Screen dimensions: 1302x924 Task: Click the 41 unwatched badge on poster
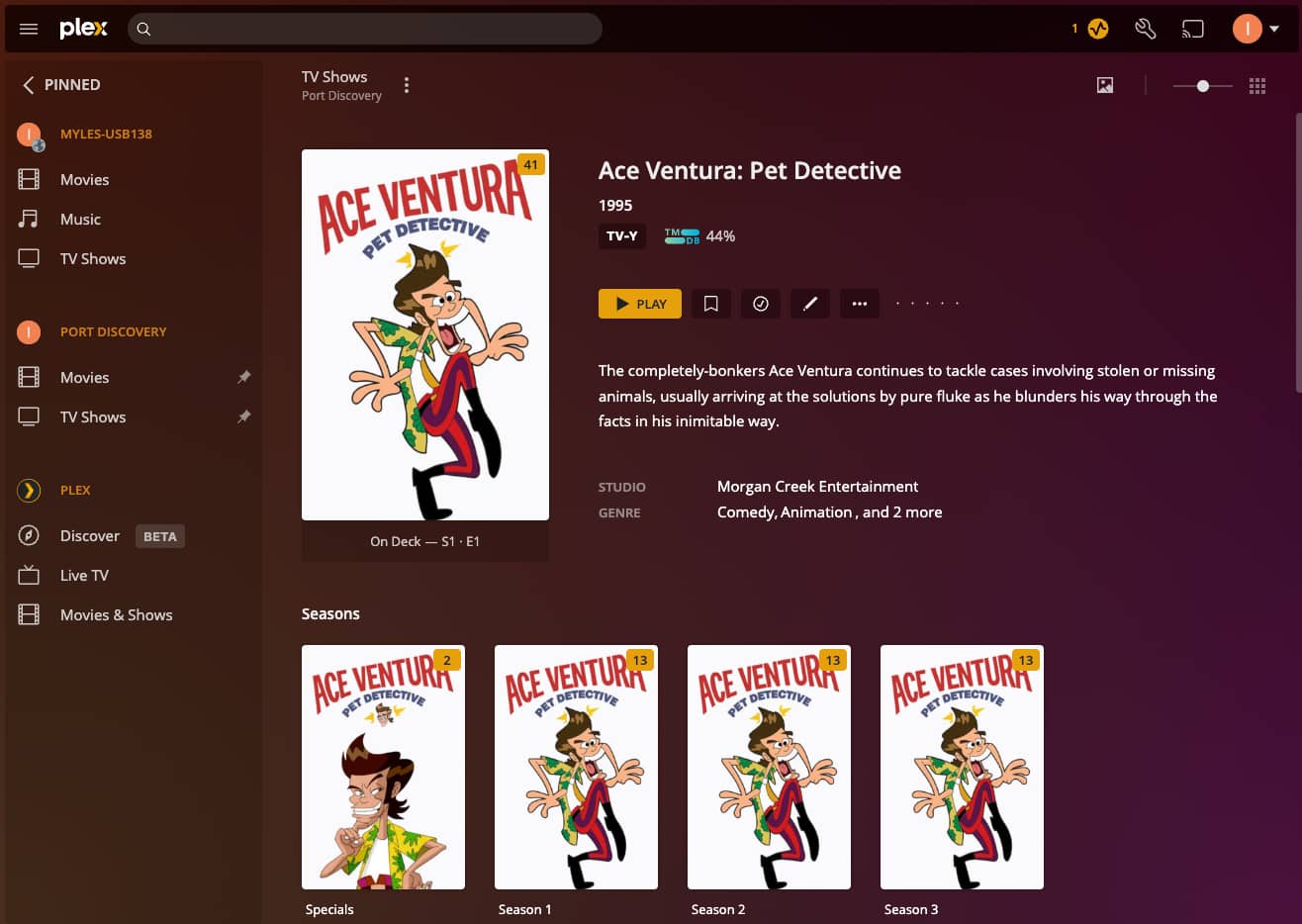tap(531, 164)
